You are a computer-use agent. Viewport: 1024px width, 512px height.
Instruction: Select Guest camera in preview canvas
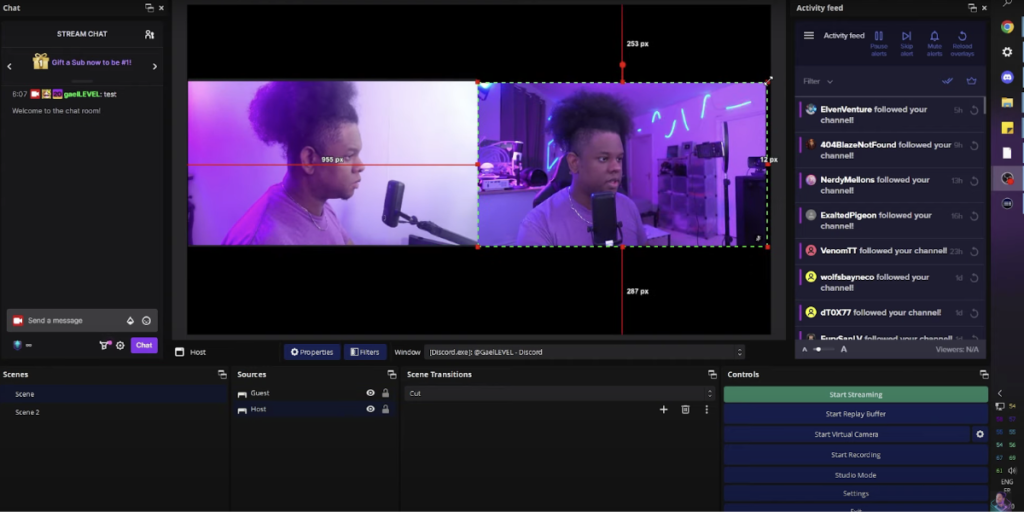[x=333, y=163]
